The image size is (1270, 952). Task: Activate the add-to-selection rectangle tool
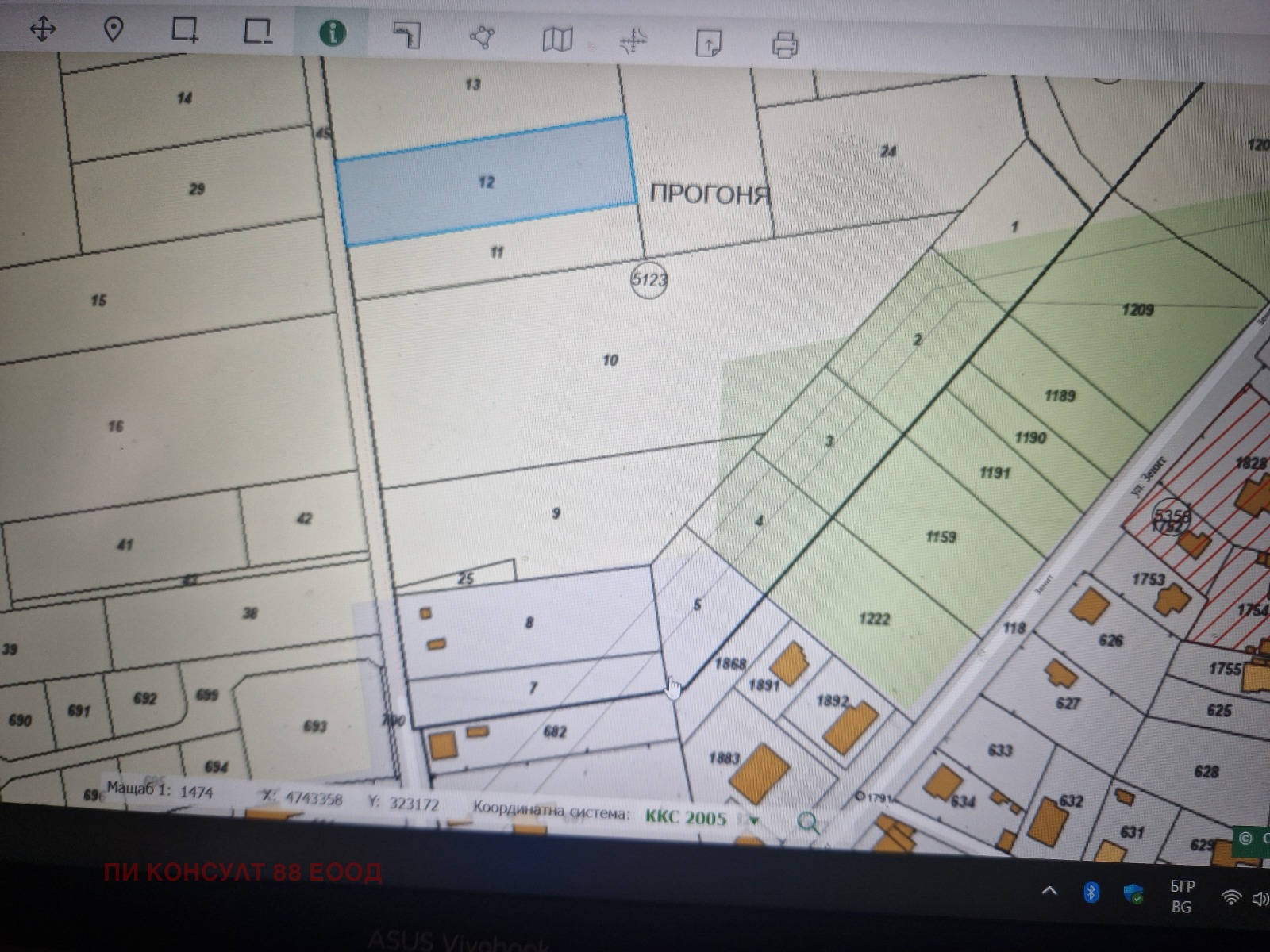[x=184, y=31]
